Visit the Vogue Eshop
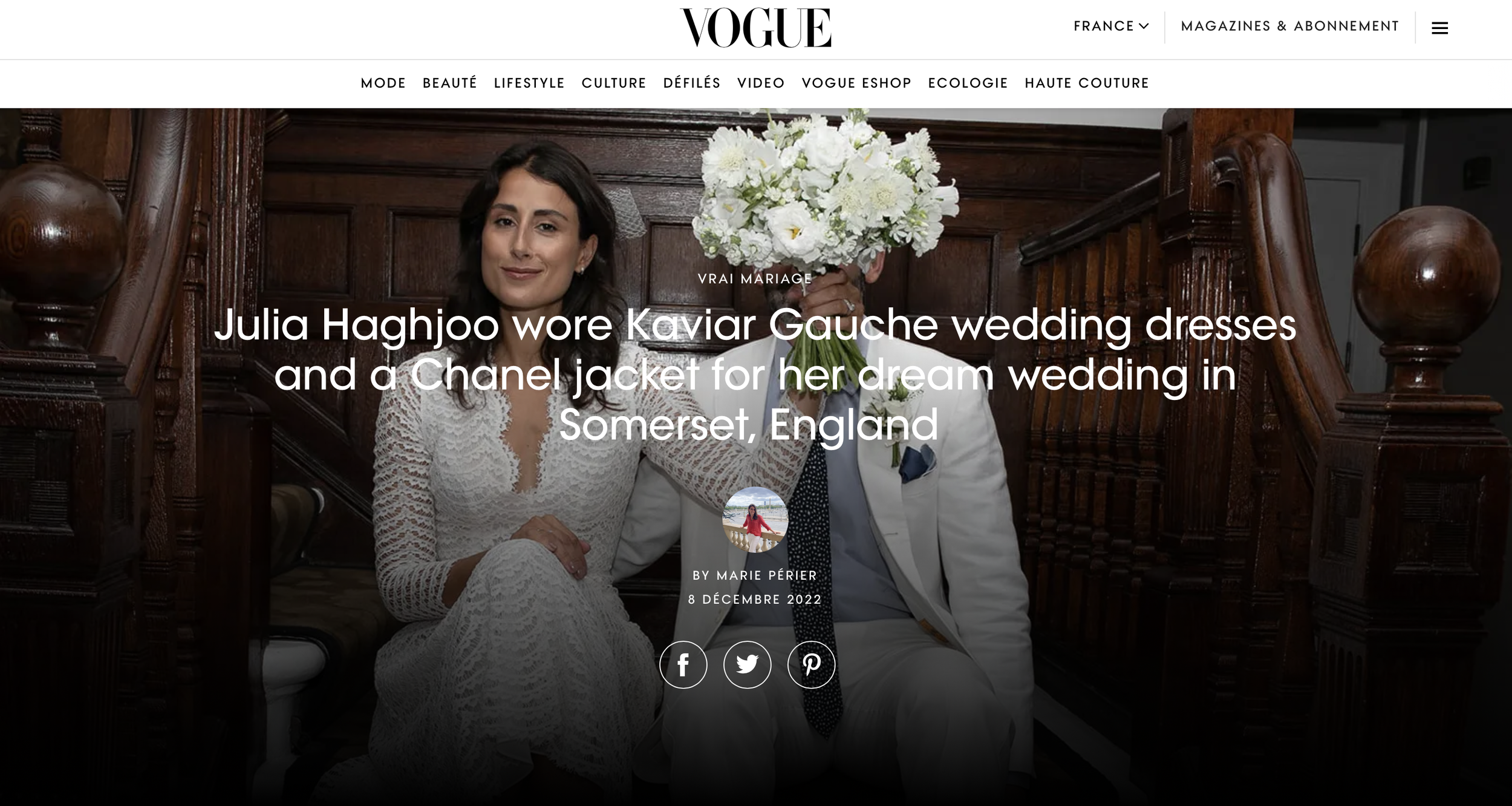 [x=856, y=83]
